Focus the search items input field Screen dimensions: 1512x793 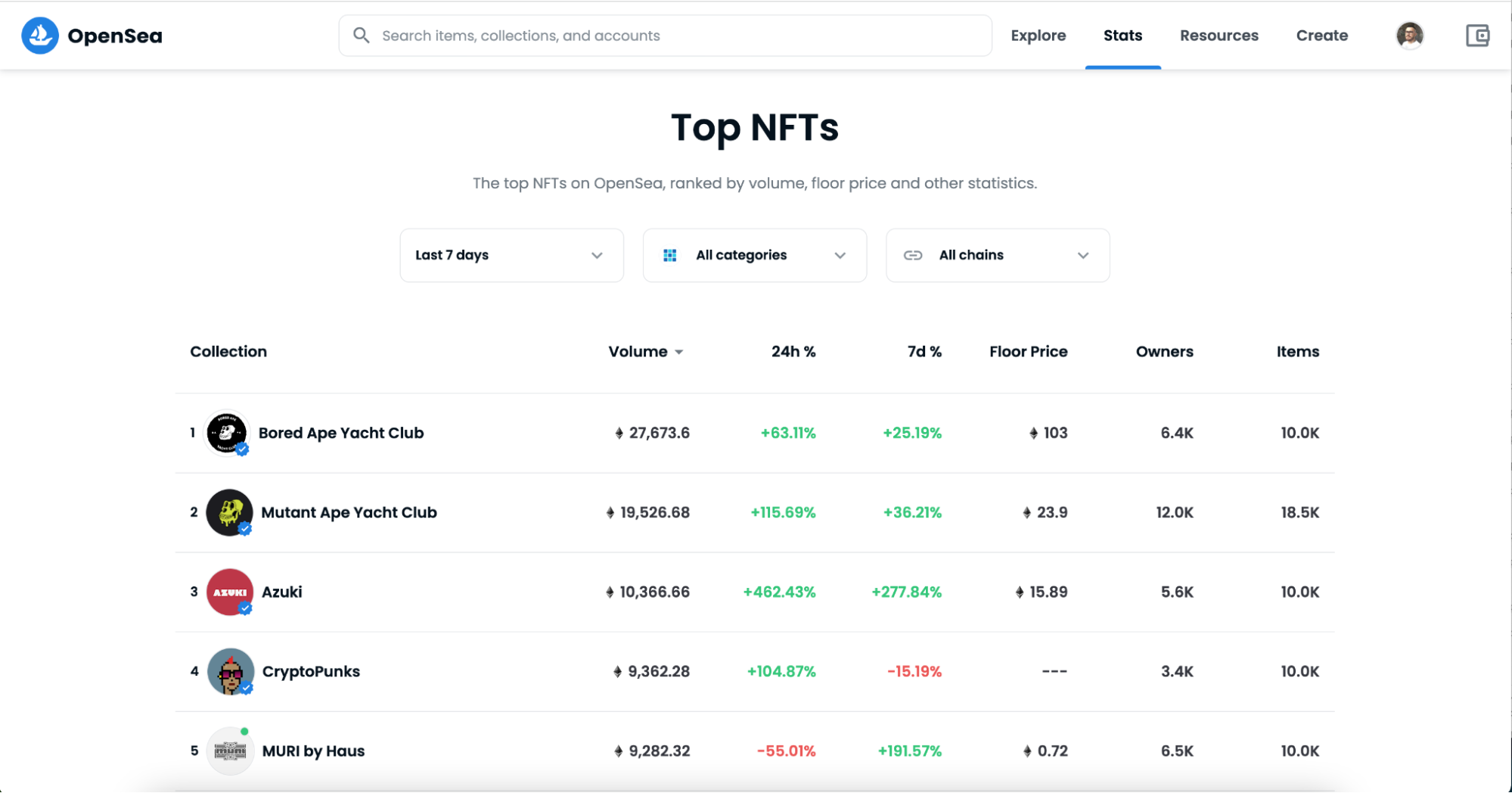666,36
